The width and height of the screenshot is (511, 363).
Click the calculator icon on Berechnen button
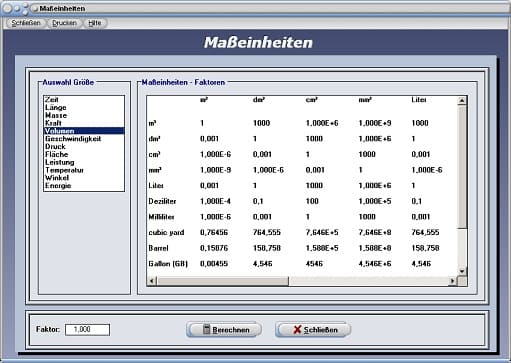pos(207,329)
